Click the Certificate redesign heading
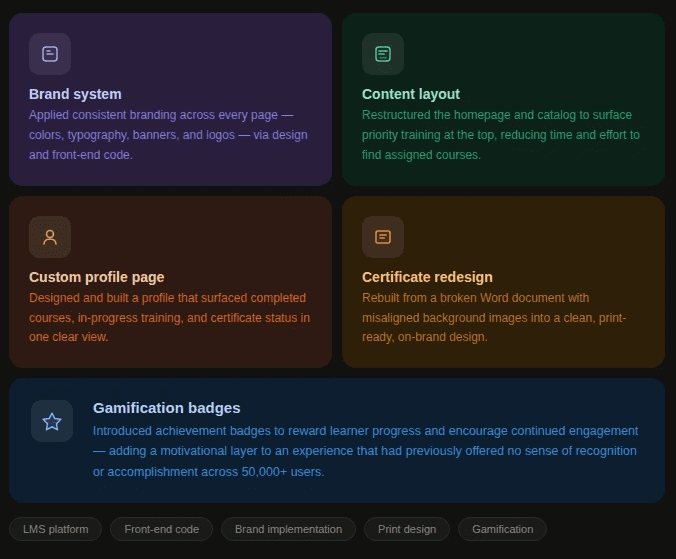The height and width of the screenshot is (559, 676). 427,277
